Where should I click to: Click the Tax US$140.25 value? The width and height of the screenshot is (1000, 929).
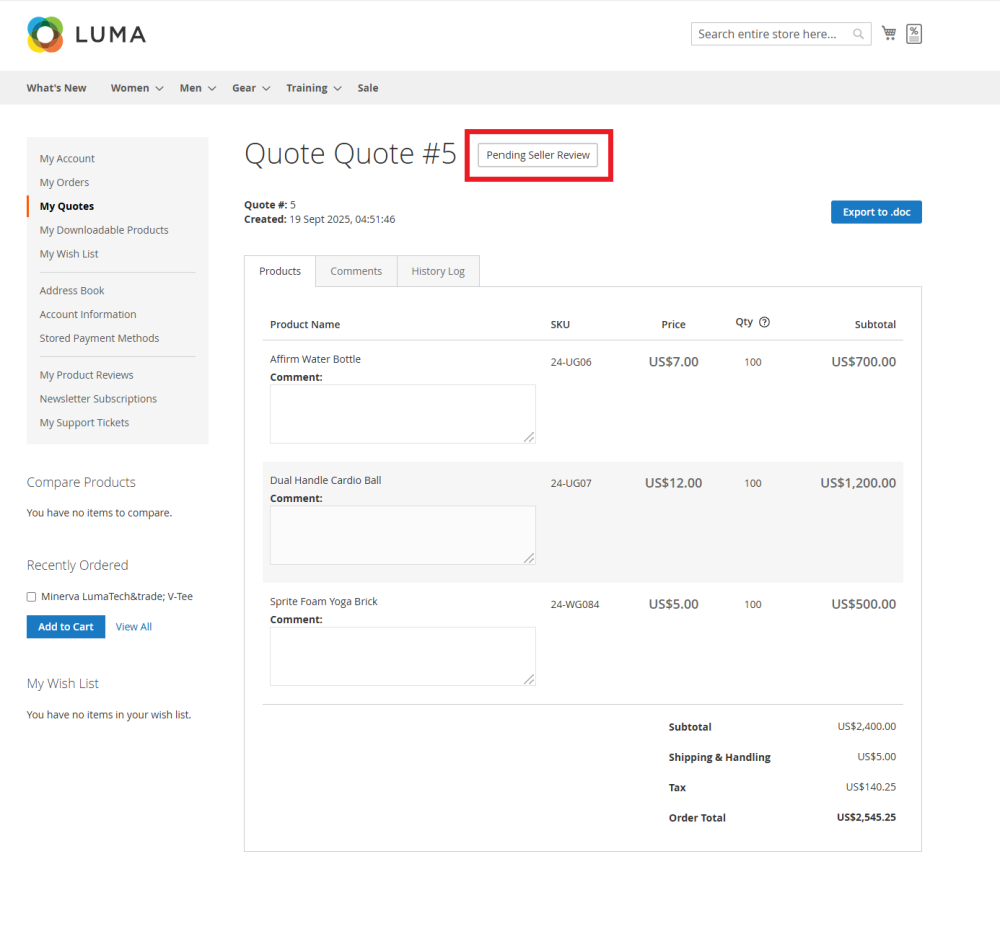[x=871, y=787]
